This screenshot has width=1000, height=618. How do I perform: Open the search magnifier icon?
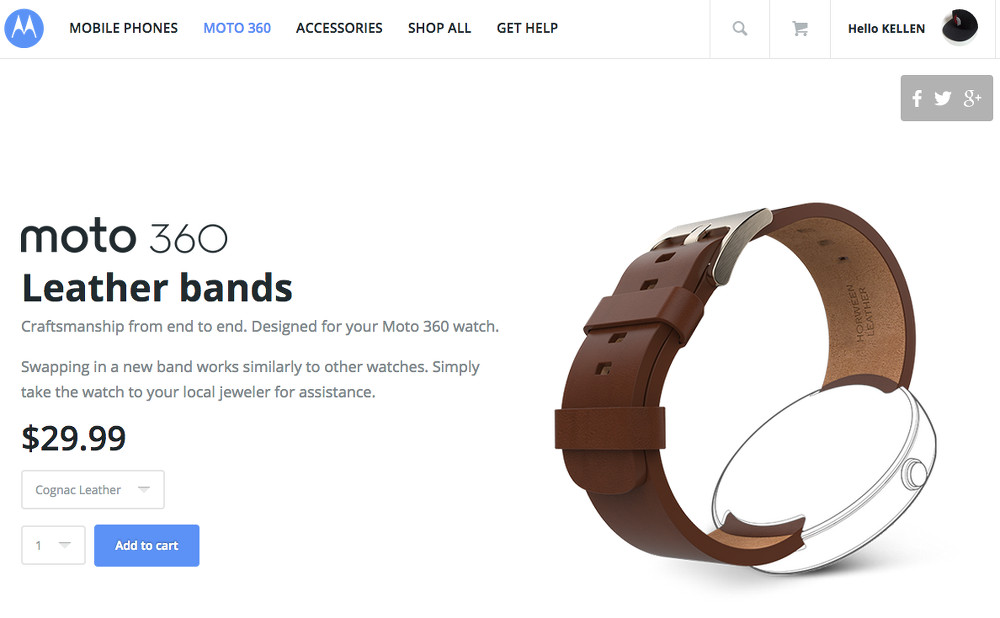(x=740, y=28)
